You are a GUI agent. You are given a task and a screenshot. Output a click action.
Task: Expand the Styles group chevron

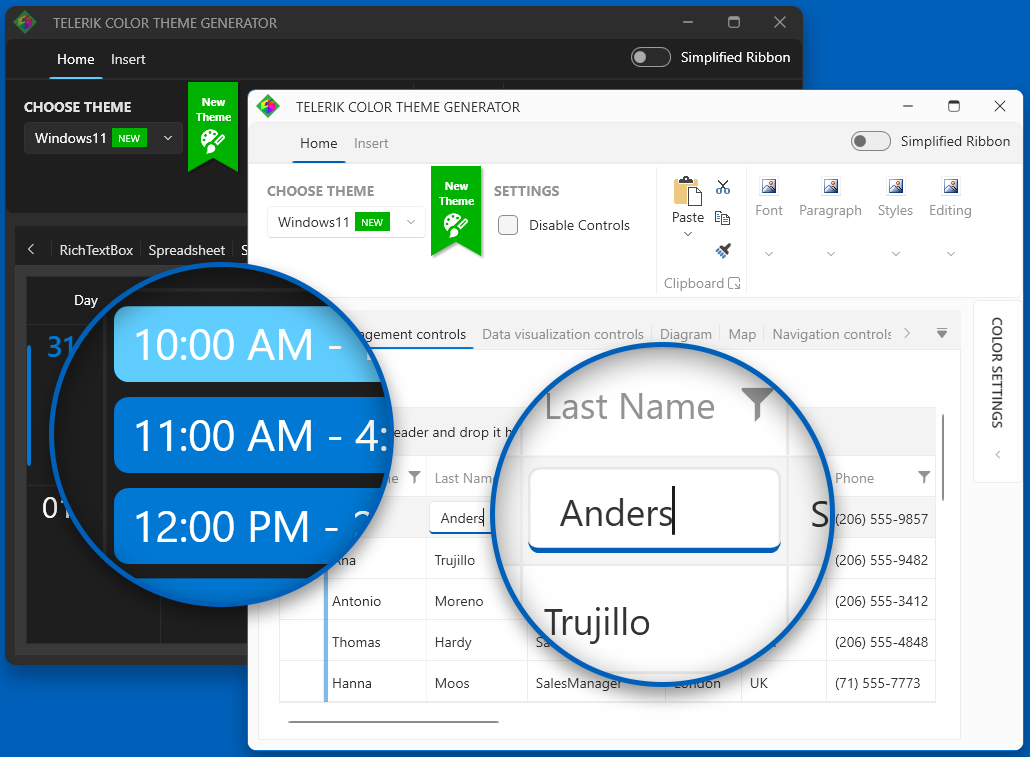(x=895, y=254)
